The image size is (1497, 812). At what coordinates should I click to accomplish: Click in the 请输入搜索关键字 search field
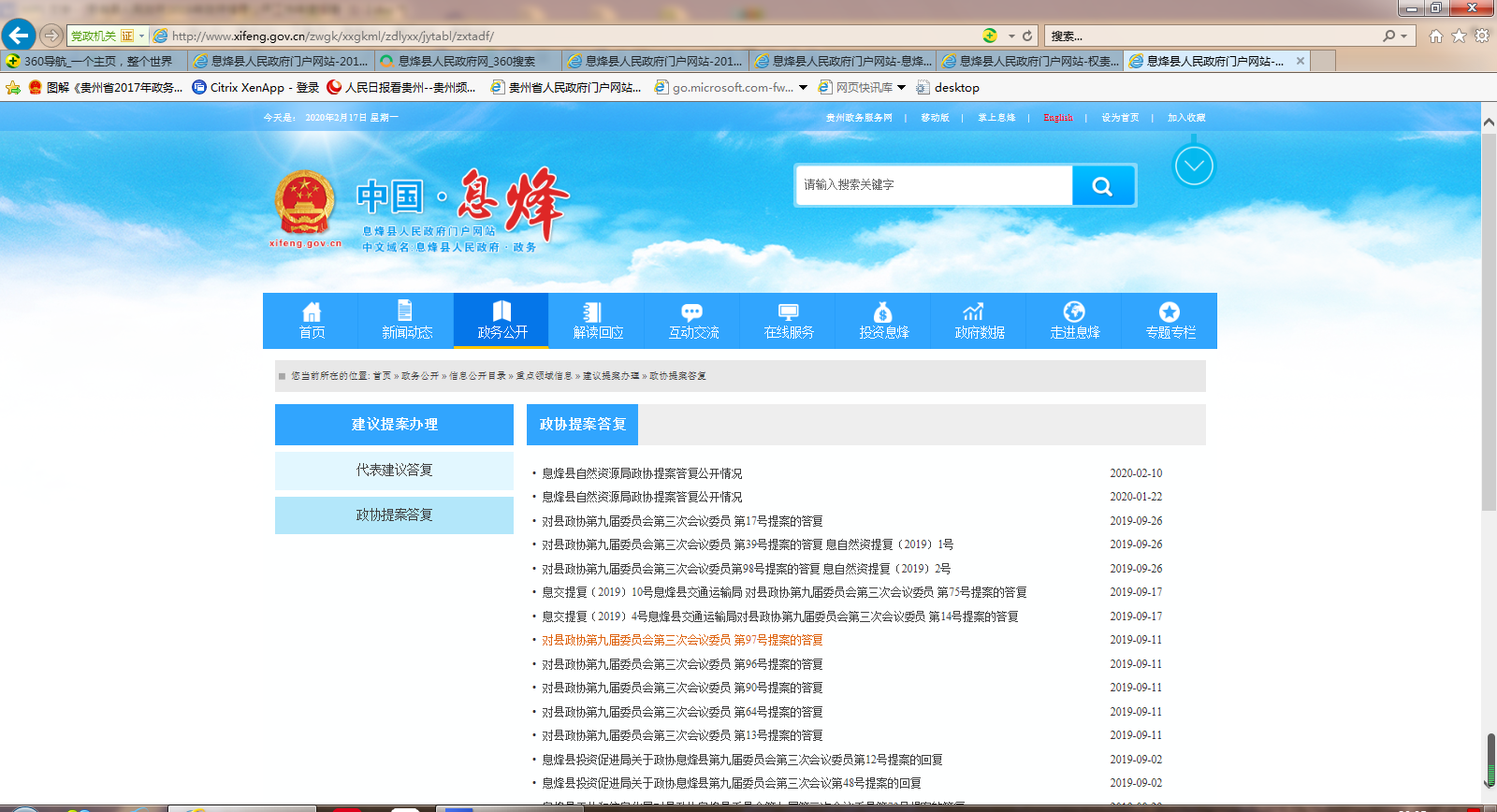[934, 185]
